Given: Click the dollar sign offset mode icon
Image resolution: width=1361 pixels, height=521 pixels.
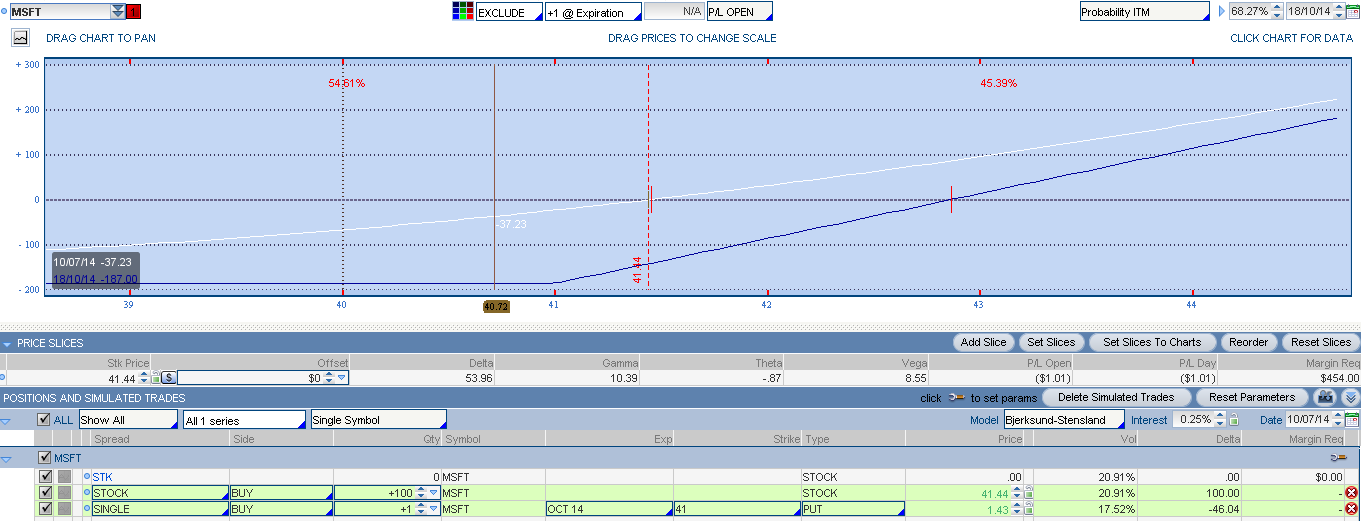Looking at the screenshot, I should pos(169,378).
